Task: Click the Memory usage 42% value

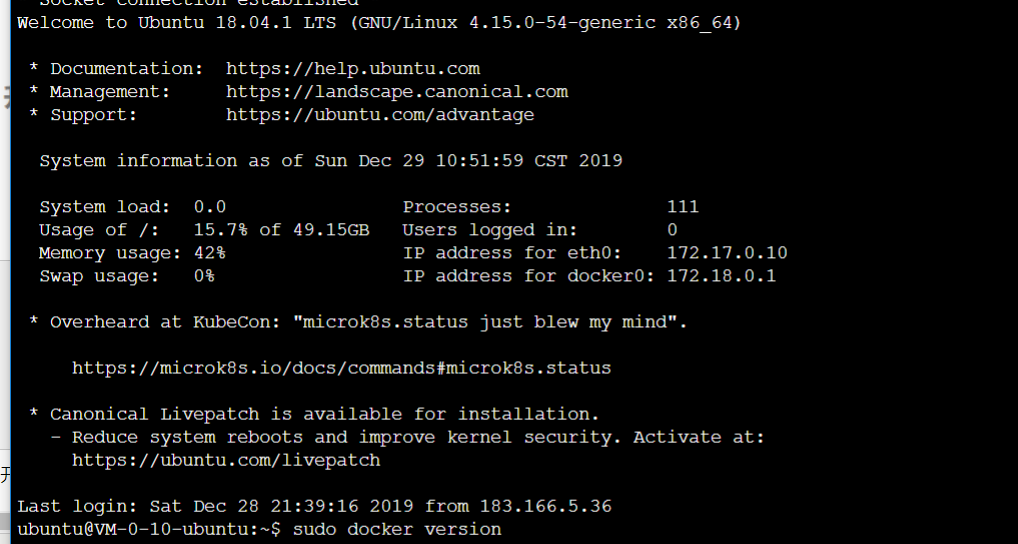Action: click(210, 253)
